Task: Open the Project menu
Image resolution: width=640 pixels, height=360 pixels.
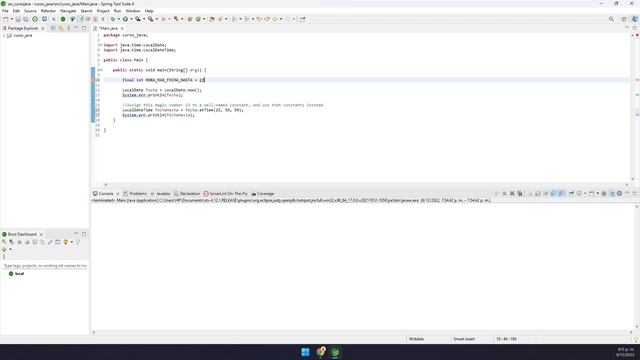Action: (x=103, y=11)
